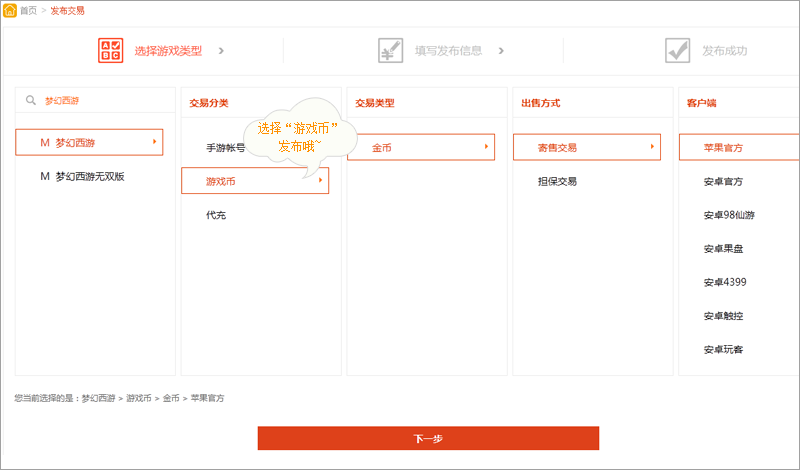Choose 手游帐号 transaction category
The width and height of the screenshot is (800, 470).
tap(225, 148)
